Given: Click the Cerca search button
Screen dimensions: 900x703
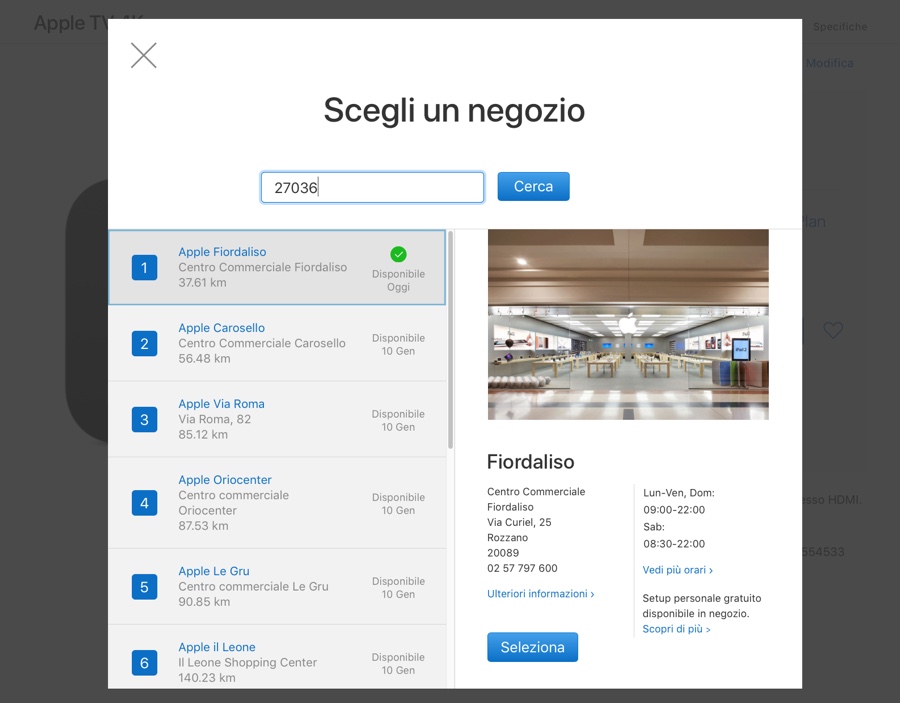Looking at the screenshot, I should pyautogui.click(x=533, y=187).
